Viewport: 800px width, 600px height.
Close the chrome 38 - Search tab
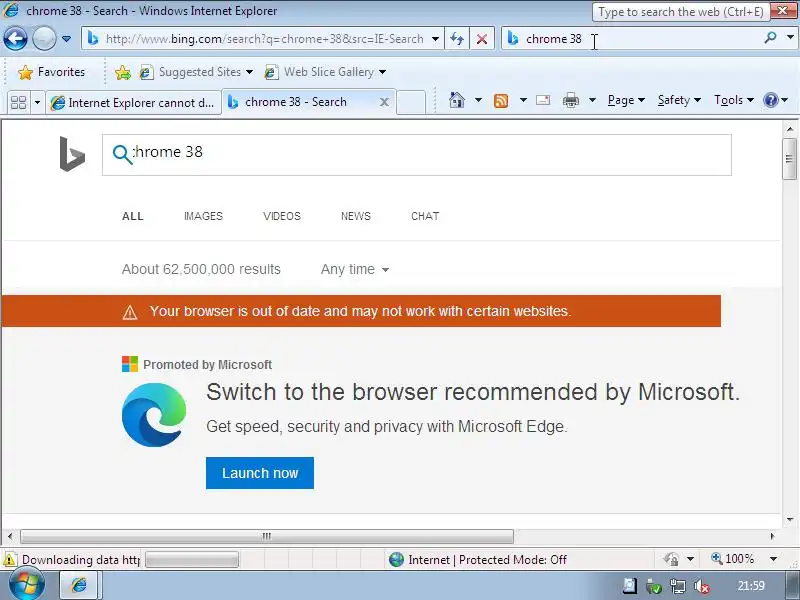tap(384, 102)
